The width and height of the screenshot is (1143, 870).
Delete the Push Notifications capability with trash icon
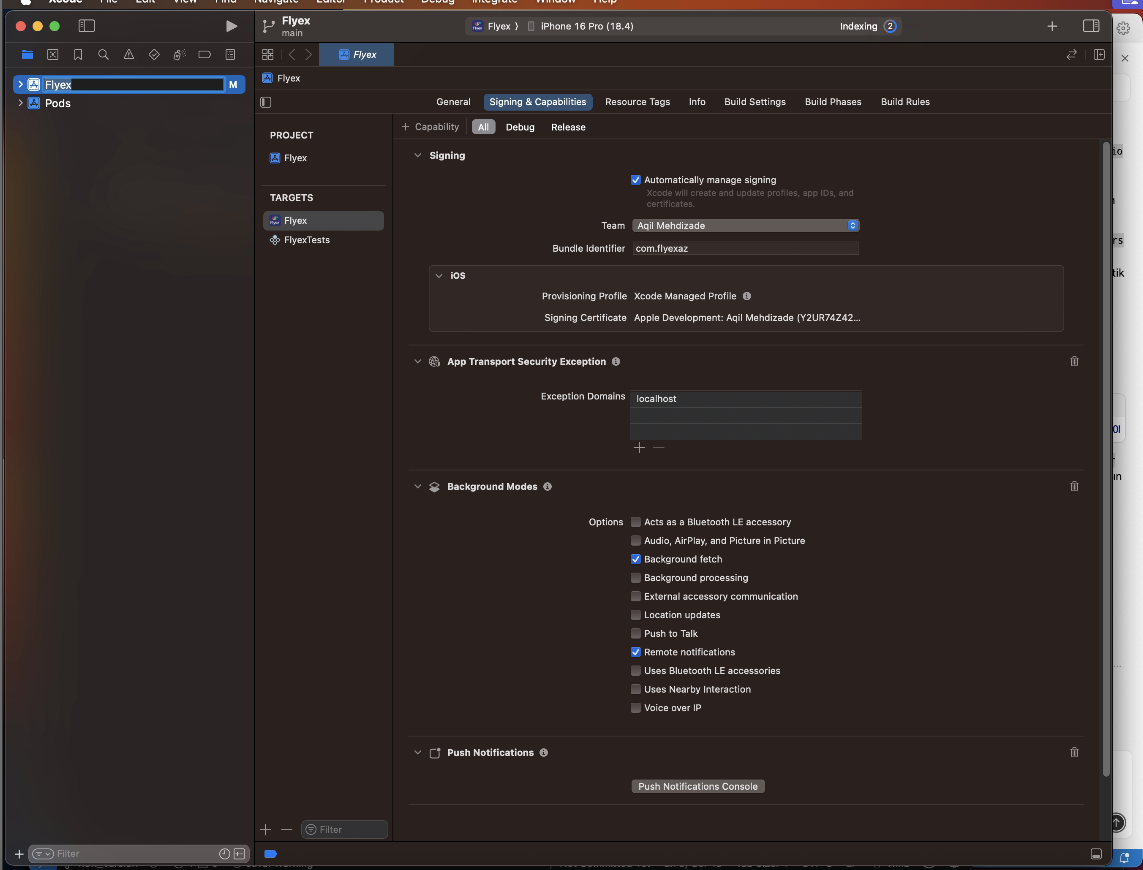(1074, 753)
